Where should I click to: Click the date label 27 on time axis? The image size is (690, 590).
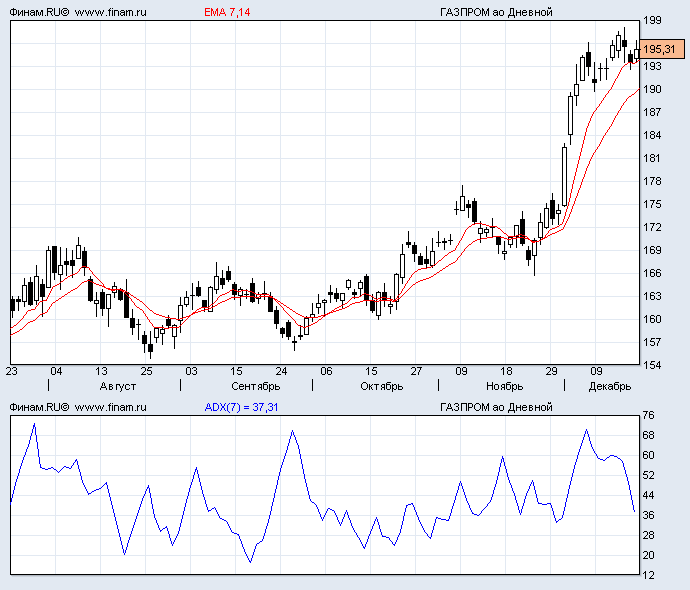click(x=416, y=371)
